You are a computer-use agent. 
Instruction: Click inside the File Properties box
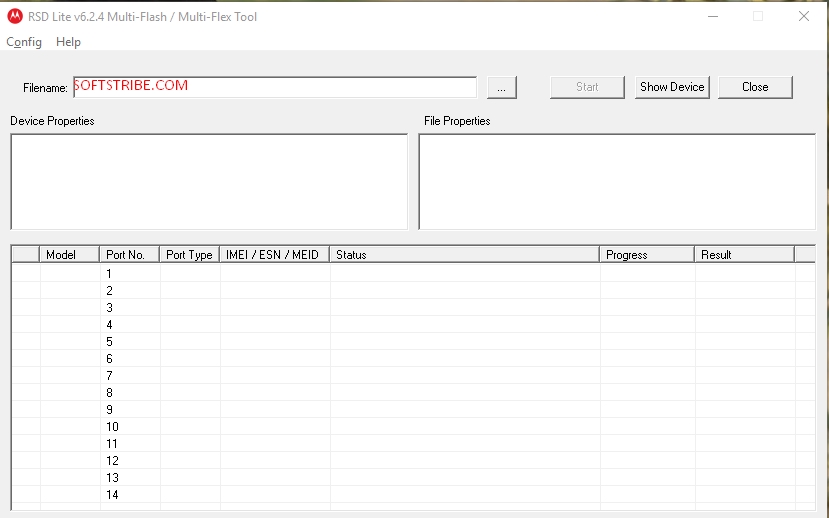[x=617, y=182]
